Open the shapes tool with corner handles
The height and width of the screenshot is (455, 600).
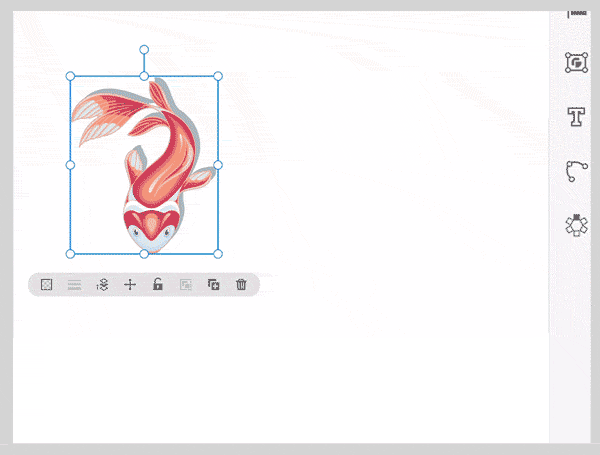point(576,63)
